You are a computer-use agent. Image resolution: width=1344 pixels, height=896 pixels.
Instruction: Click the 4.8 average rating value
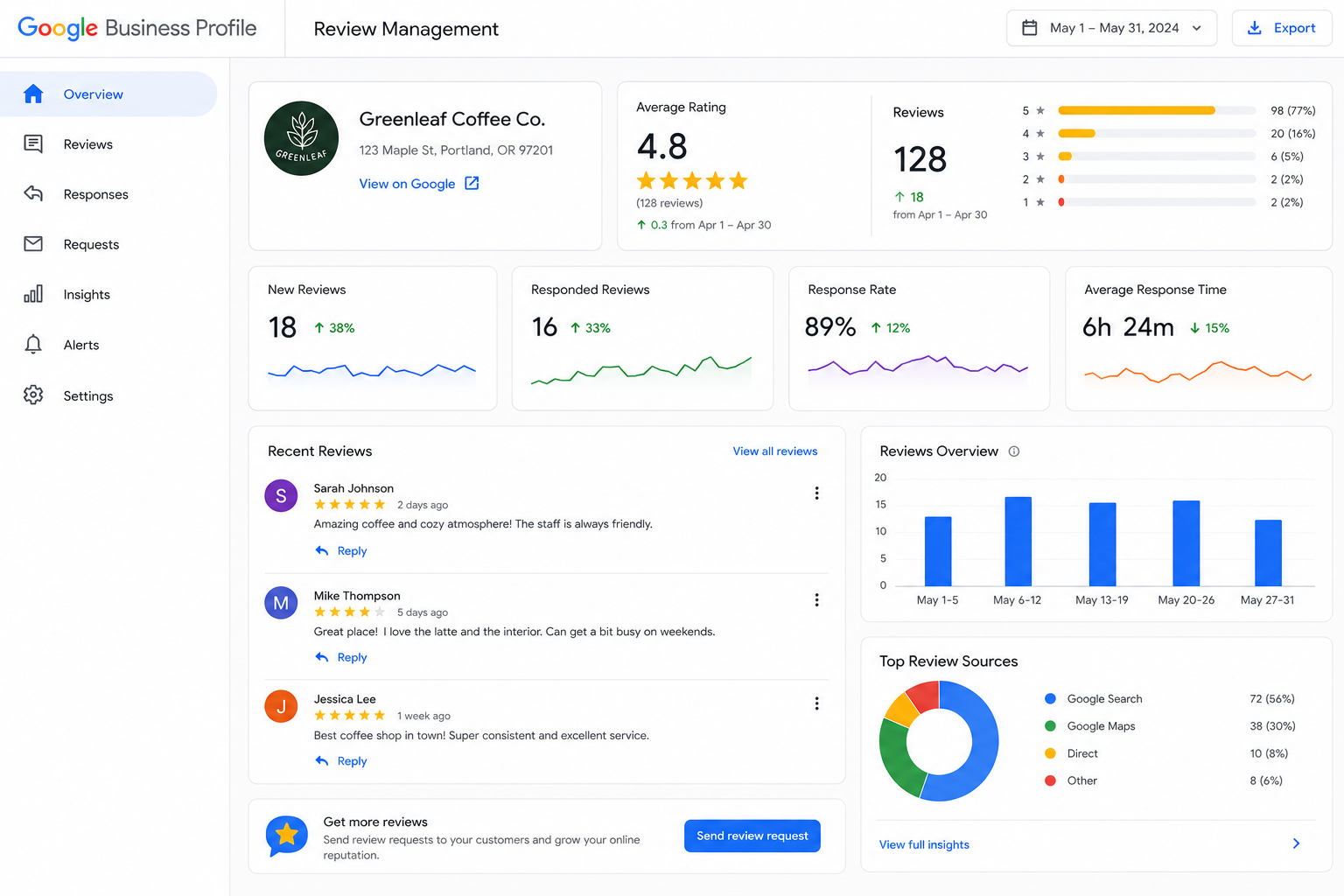(x=662, y=146)
